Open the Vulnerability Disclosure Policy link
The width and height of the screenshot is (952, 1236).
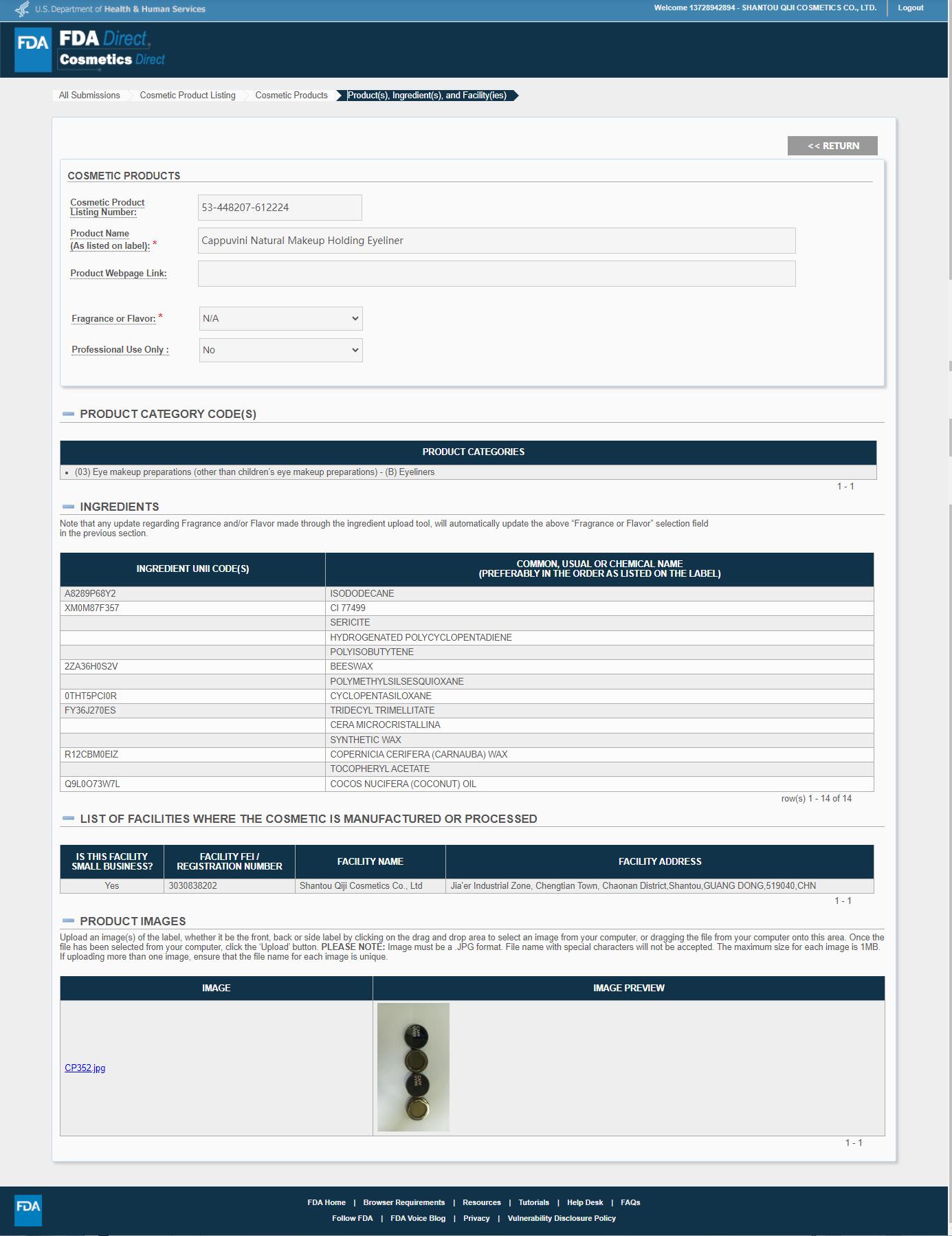(562, 1218)
